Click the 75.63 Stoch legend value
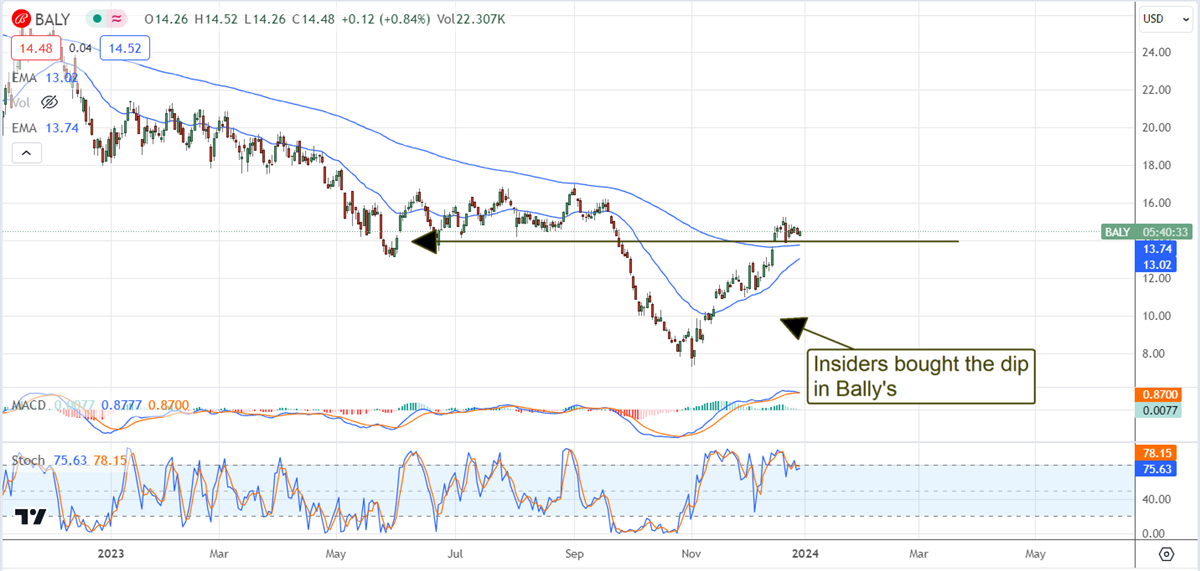 coord(68,460)
